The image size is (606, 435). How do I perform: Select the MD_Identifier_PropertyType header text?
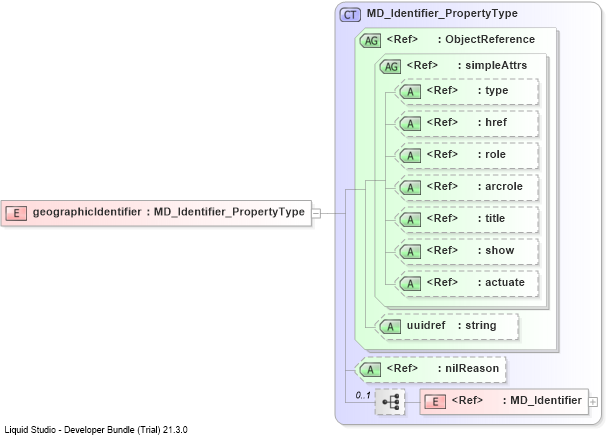coord(442,14)
